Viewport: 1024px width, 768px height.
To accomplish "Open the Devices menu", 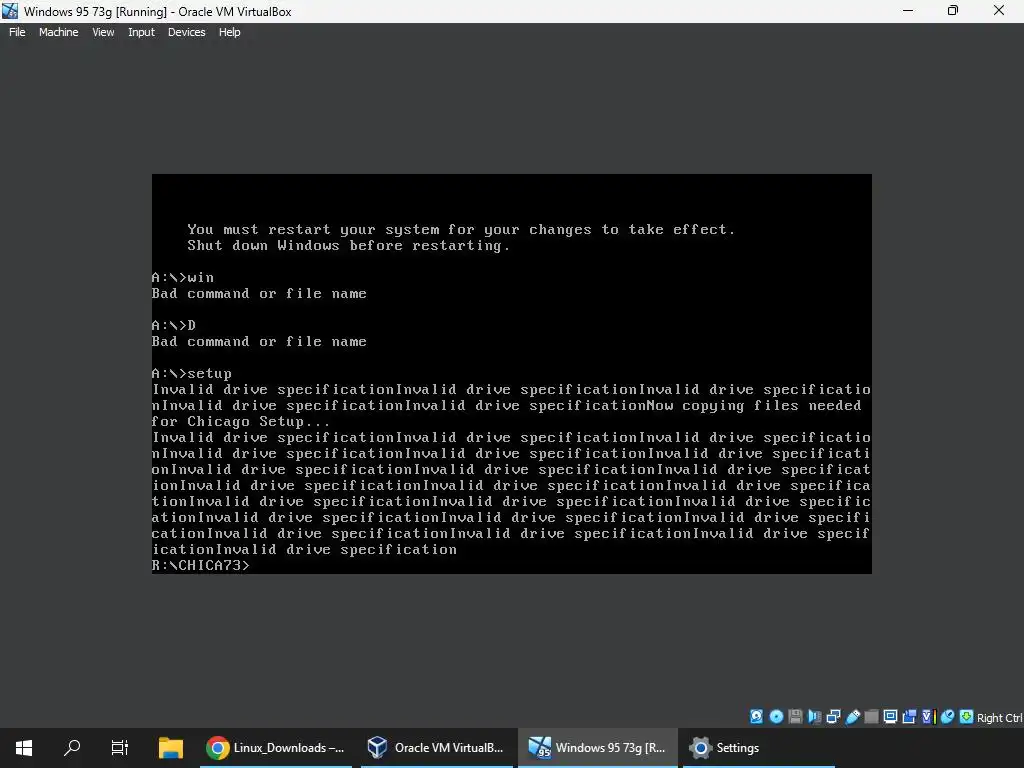I will (x=186, y=32).
